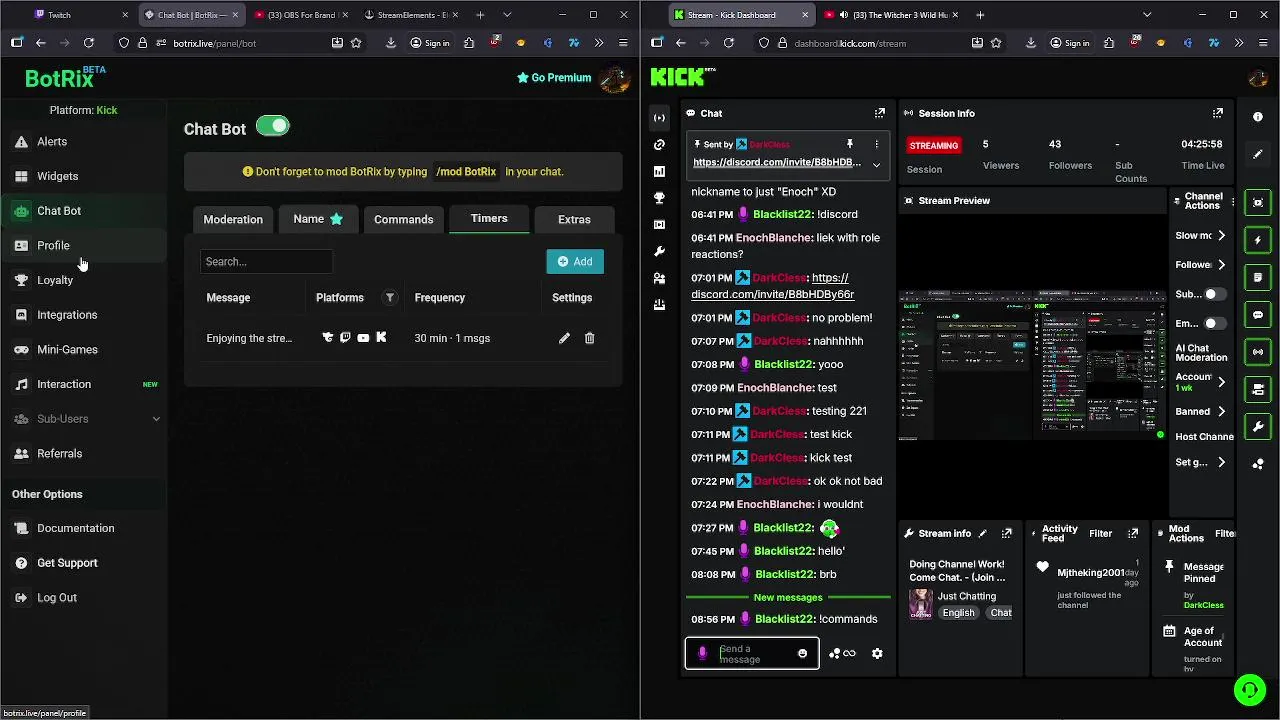Switch to the Name tab
The height and width of the screenshot is (720, 1280).
pyautogui.click(x=318, y=219)
